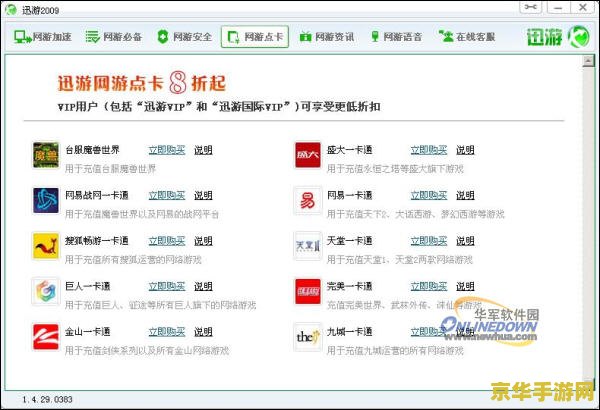Click the VIP用户 discount notice text
Viewport: 600px width, 410px height.
219,106
